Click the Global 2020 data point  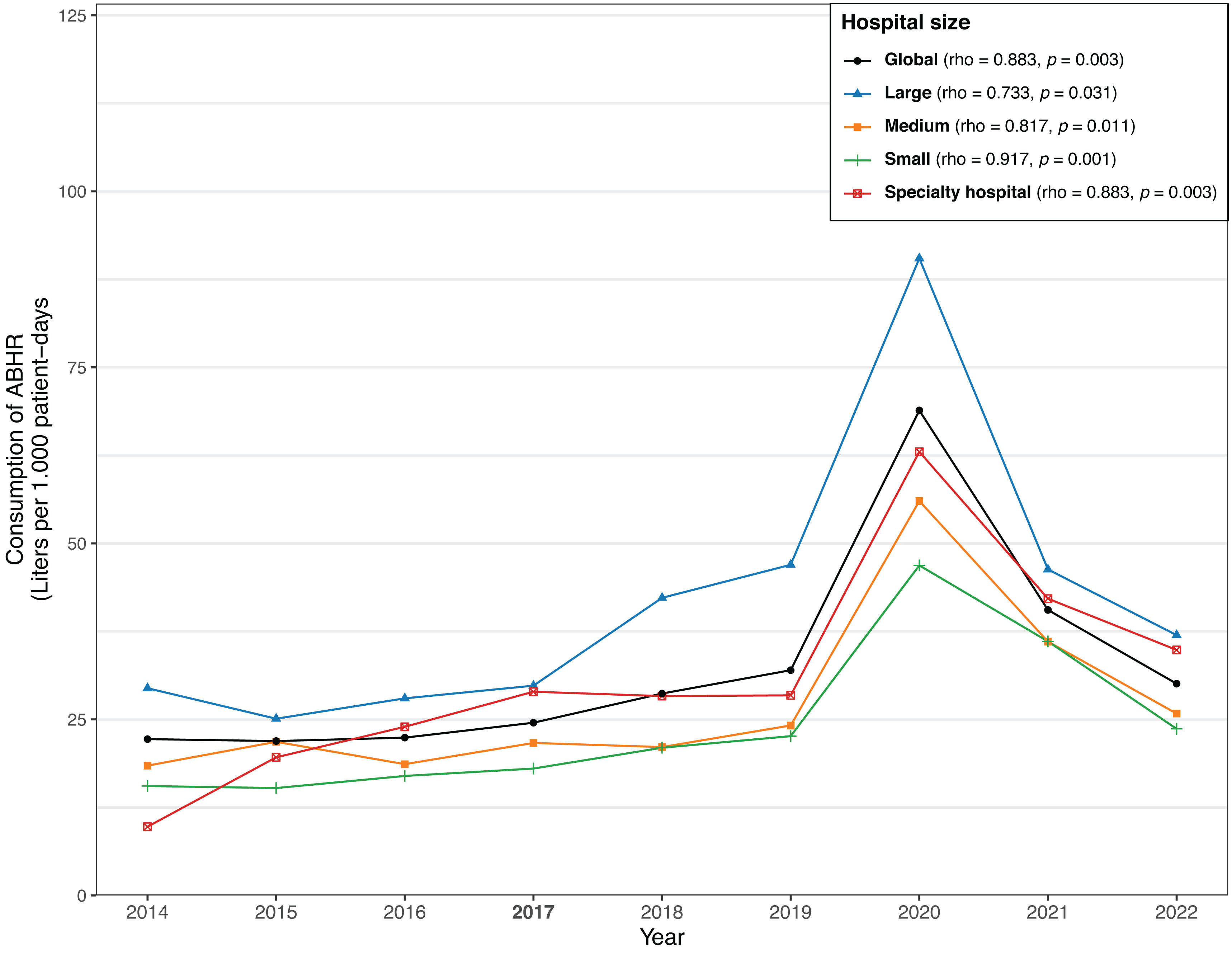(x=919, y=411)
